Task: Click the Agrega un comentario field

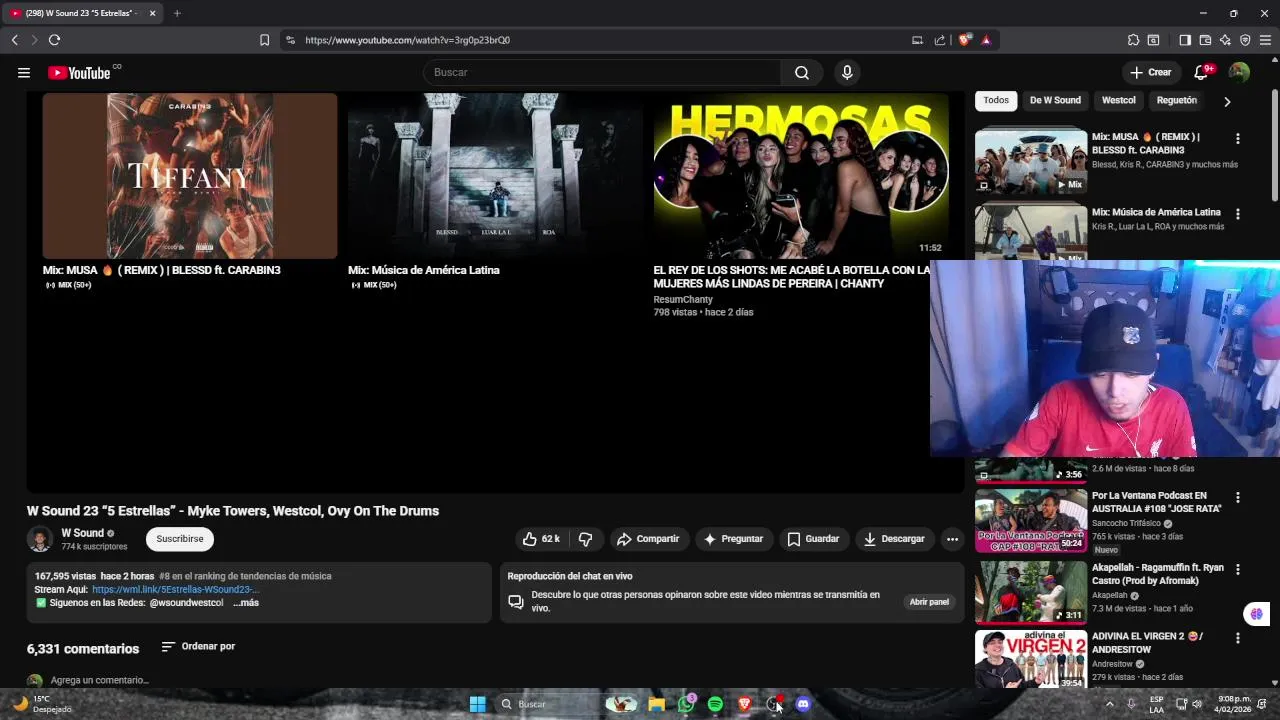Action: click(100, 680)
